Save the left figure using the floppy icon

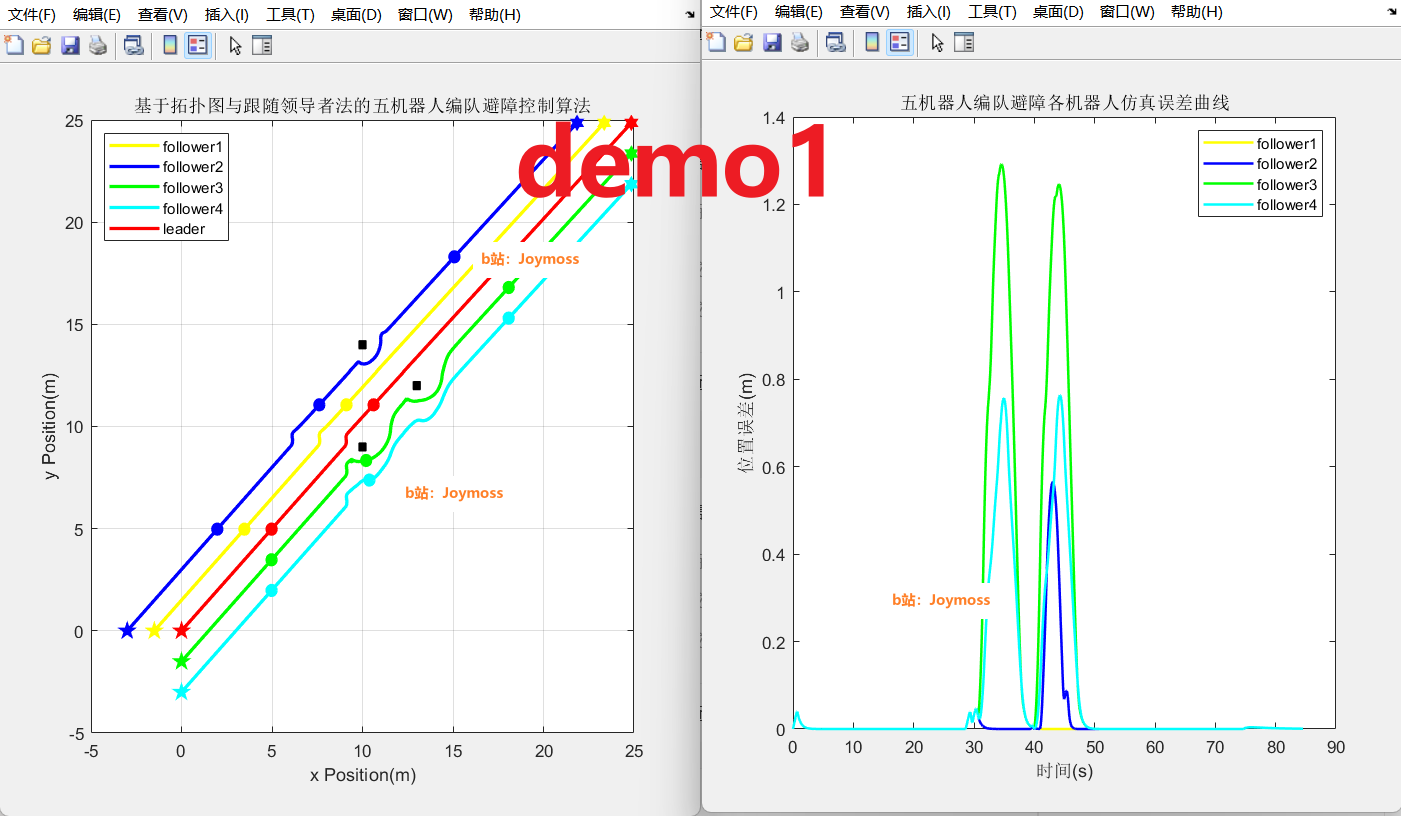click(x=70, y=45)
